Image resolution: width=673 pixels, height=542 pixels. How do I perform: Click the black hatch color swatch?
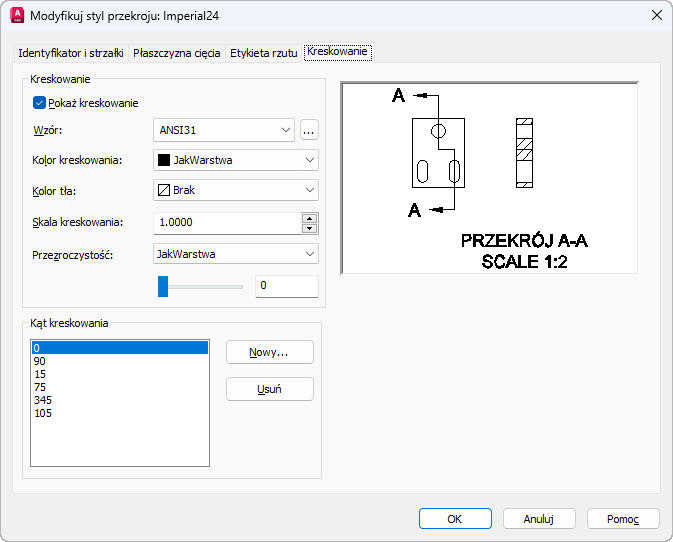click(164, 160)
